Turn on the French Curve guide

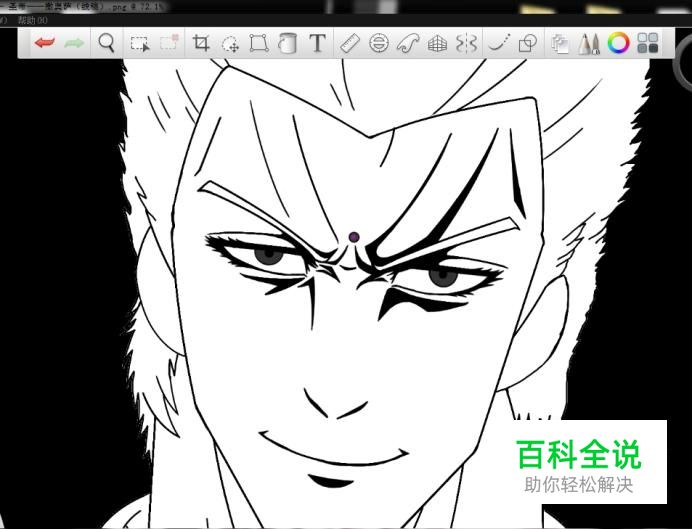tap(408, 43)
